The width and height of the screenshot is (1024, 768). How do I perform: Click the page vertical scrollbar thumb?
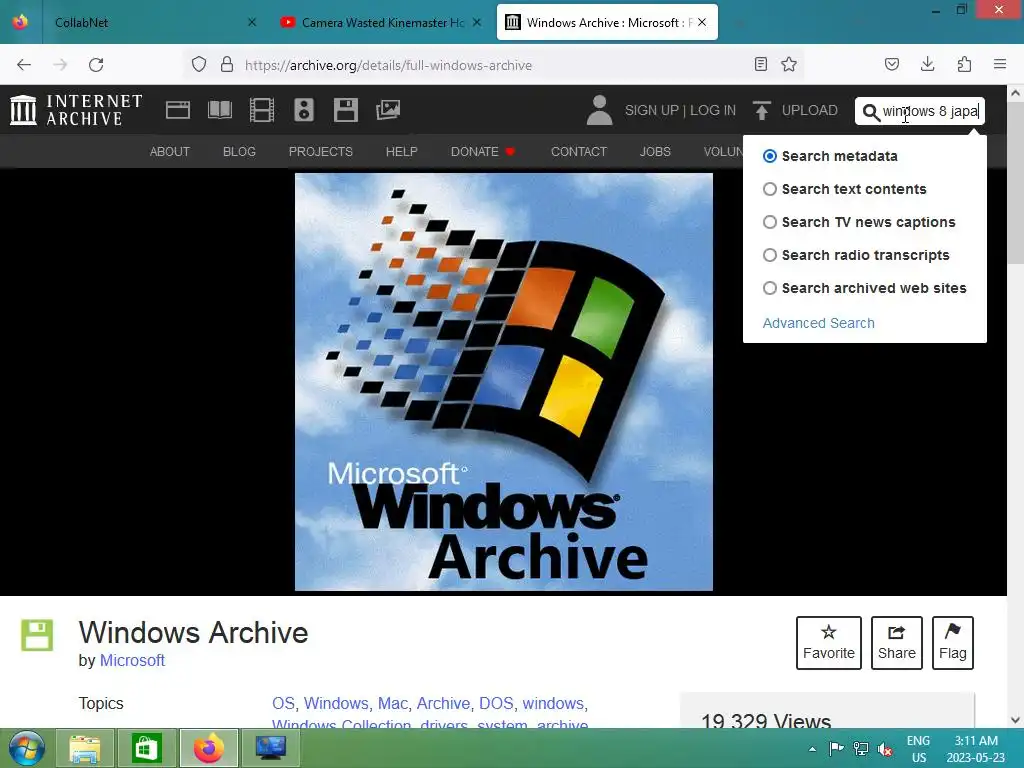tap(1016, 185)
